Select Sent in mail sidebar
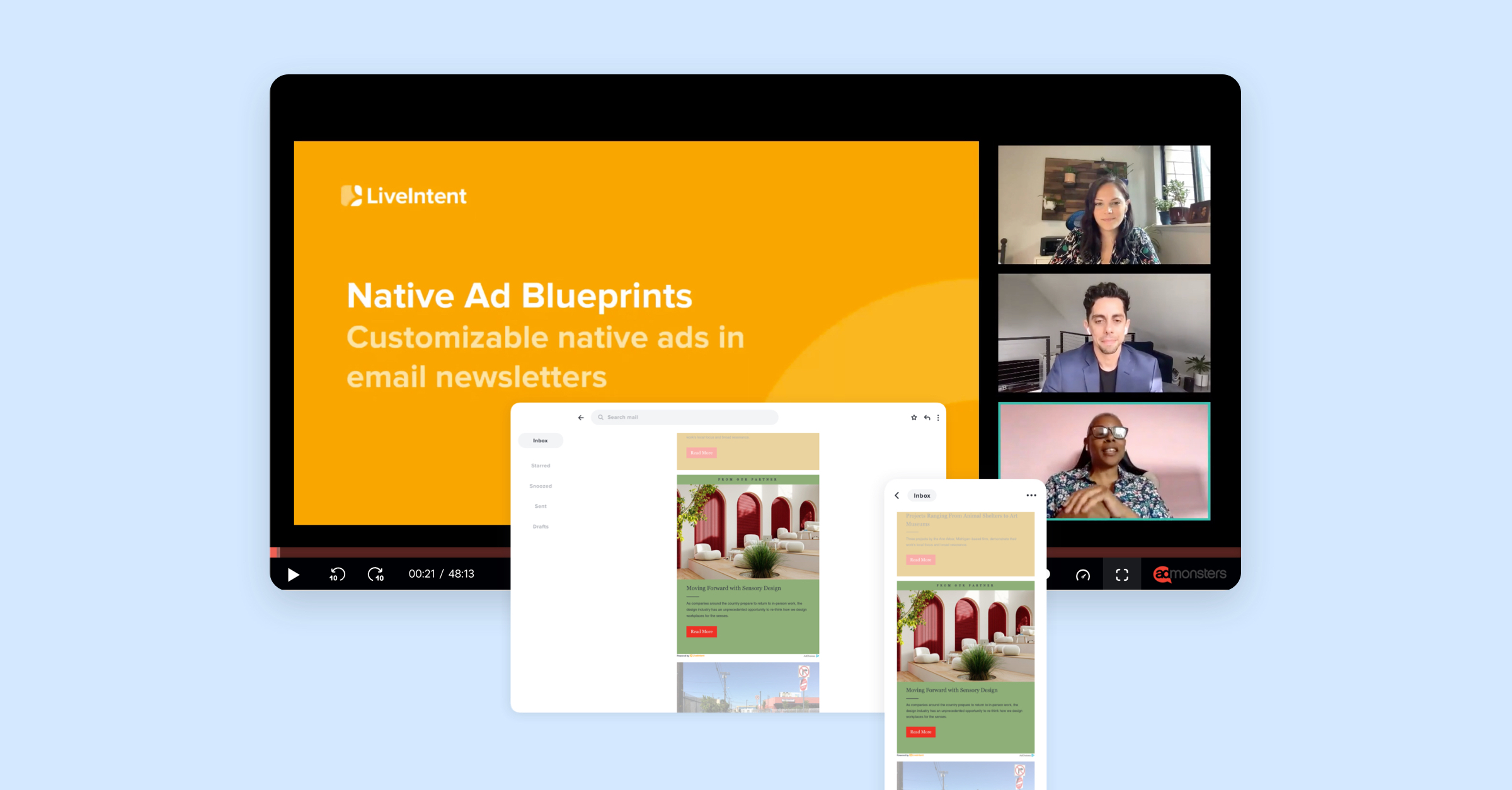The image size is (1512, 790). click(541, 506)
